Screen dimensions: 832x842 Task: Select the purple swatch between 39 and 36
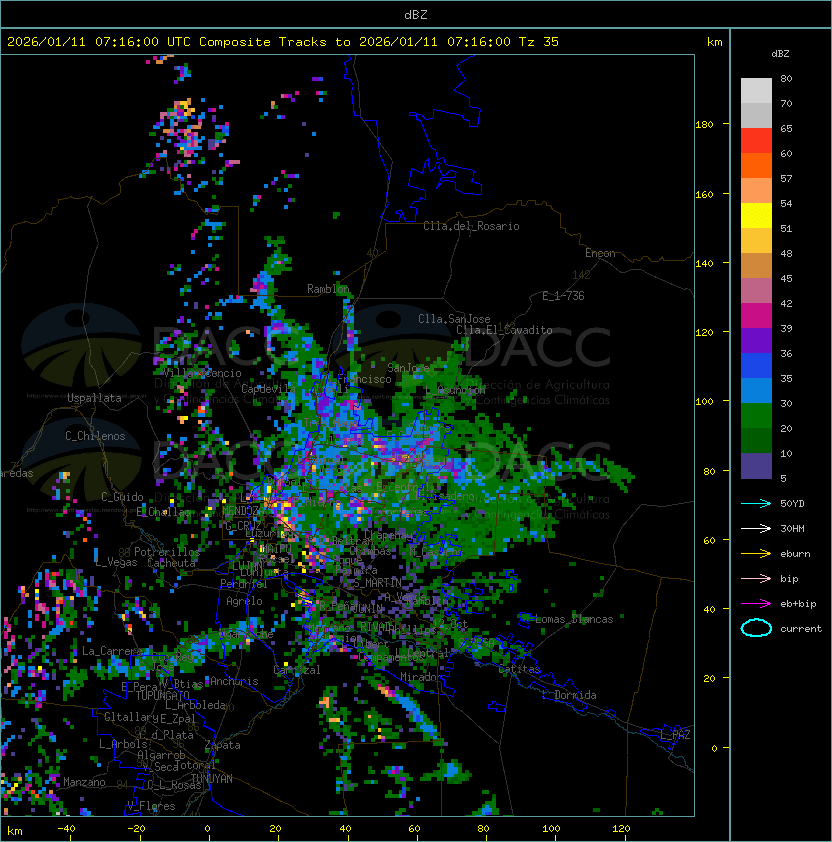(x=756, y=340)
